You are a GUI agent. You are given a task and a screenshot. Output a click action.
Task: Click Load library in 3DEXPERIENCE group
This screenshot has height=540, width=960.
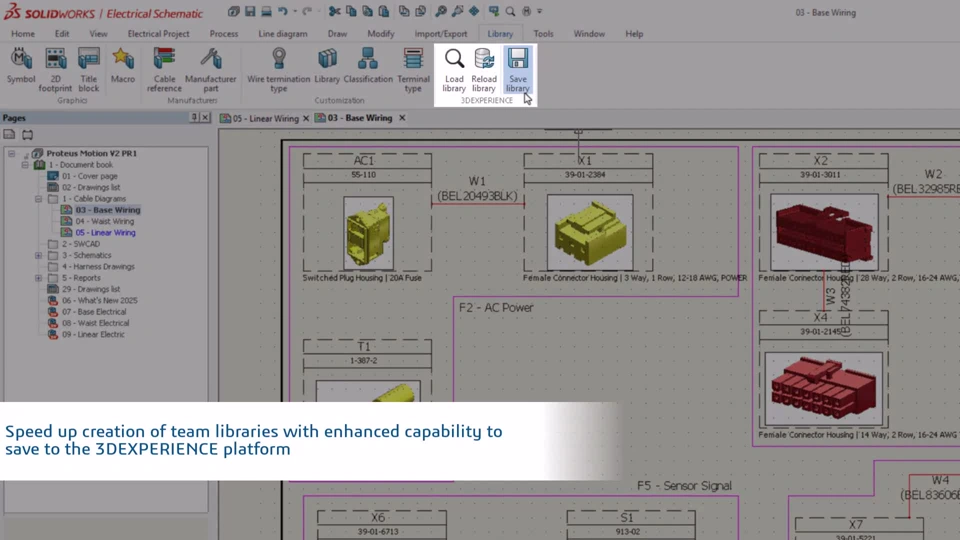click(x=454, y=70)
